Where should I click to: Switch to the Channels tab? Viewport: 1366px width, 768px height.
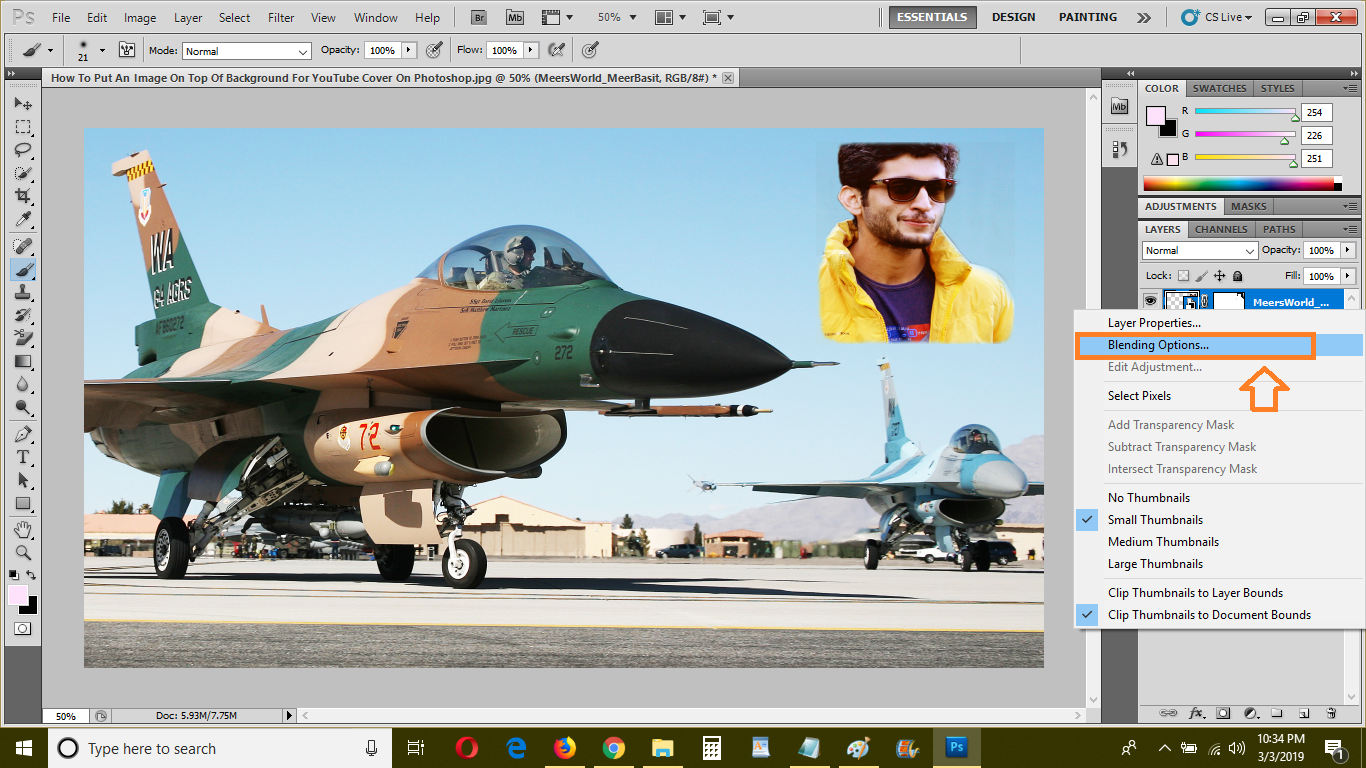click(1221, 229)
